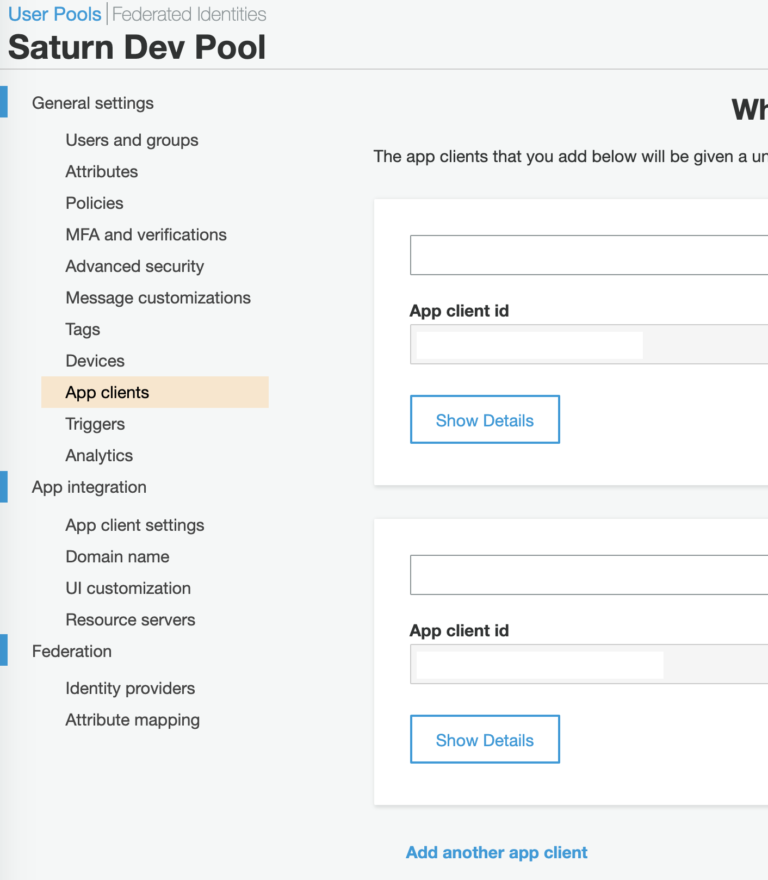Expand the Federation section
Screen dimensions: 768x880
(71, 651)
